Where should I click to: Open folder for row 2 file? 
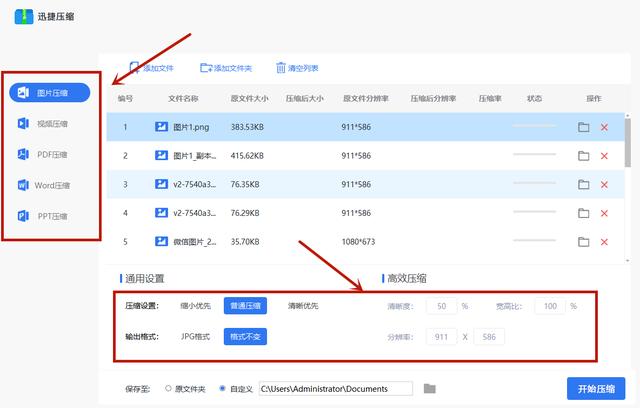584,156
